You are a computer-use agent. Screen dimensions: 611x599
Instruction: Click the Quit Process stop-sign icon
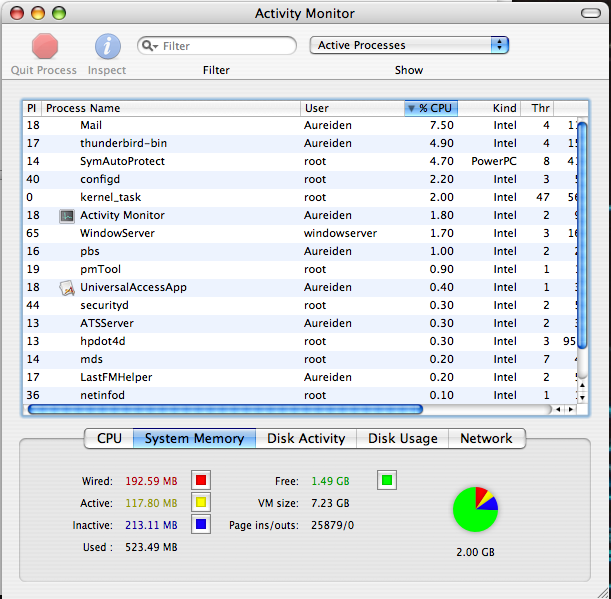(45, 46)
